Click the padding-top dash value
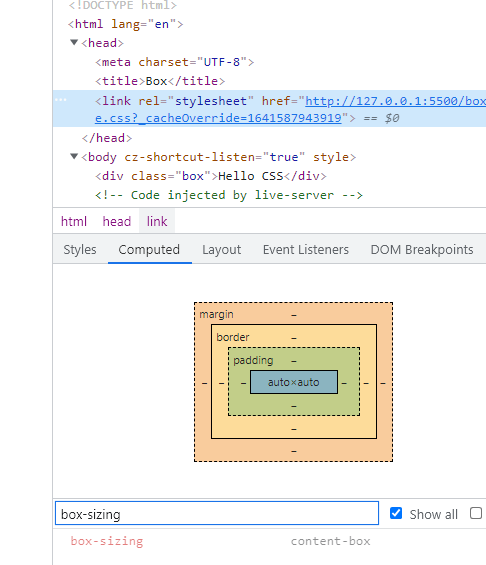The width and height of the screenshot is (486, 565). pyautogui.click(x=294, y=361)
